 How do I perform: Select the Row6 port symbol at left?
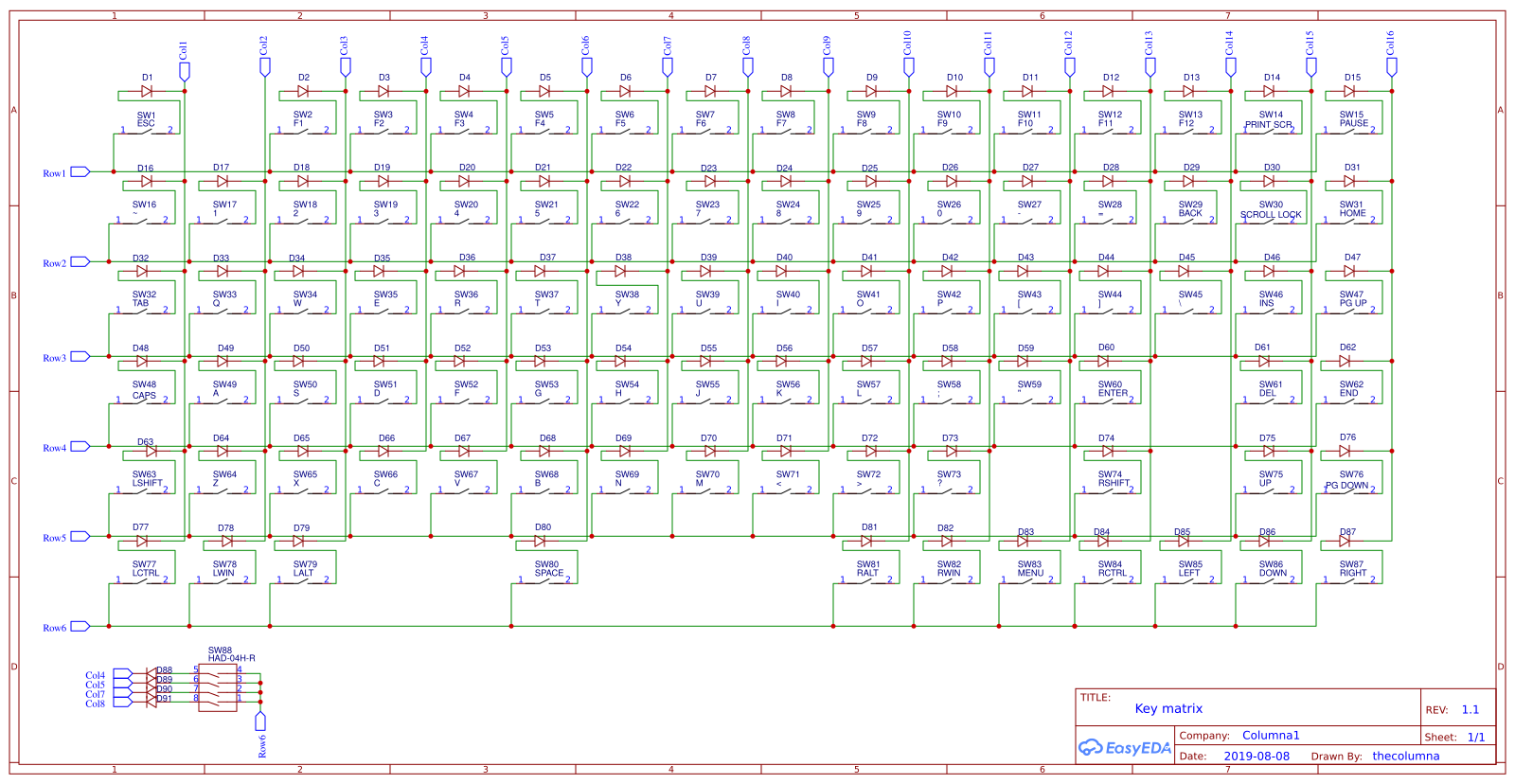[x=80, y=626]
